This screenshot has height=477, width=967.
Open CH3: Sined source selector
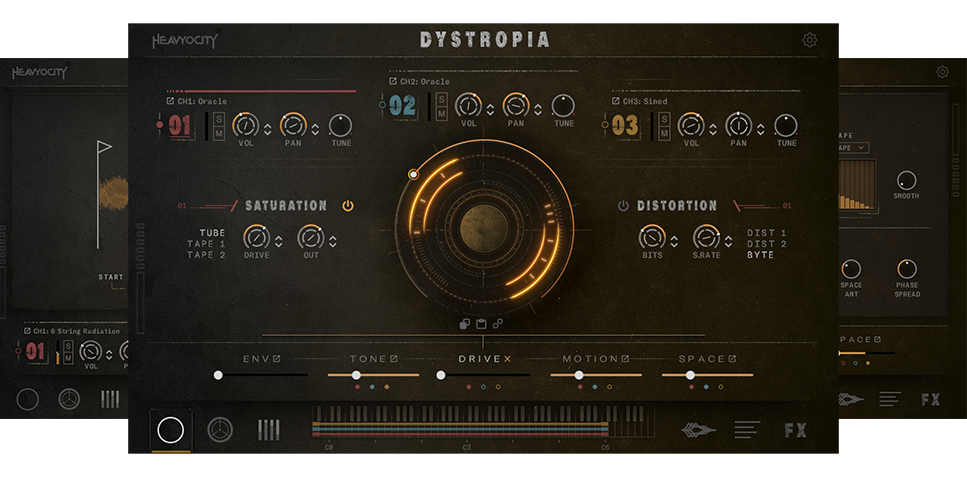(639, 101)
